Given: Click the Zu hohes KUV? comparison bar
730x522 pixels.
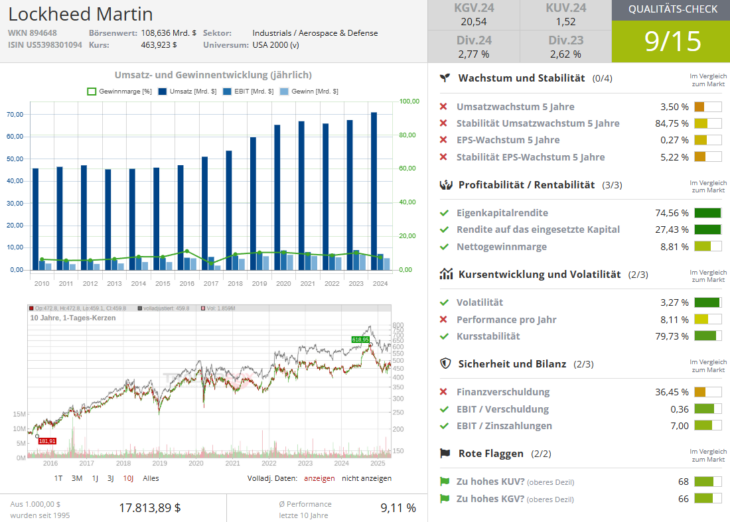Looking at the screenshot, I should (x=708, y=481).
